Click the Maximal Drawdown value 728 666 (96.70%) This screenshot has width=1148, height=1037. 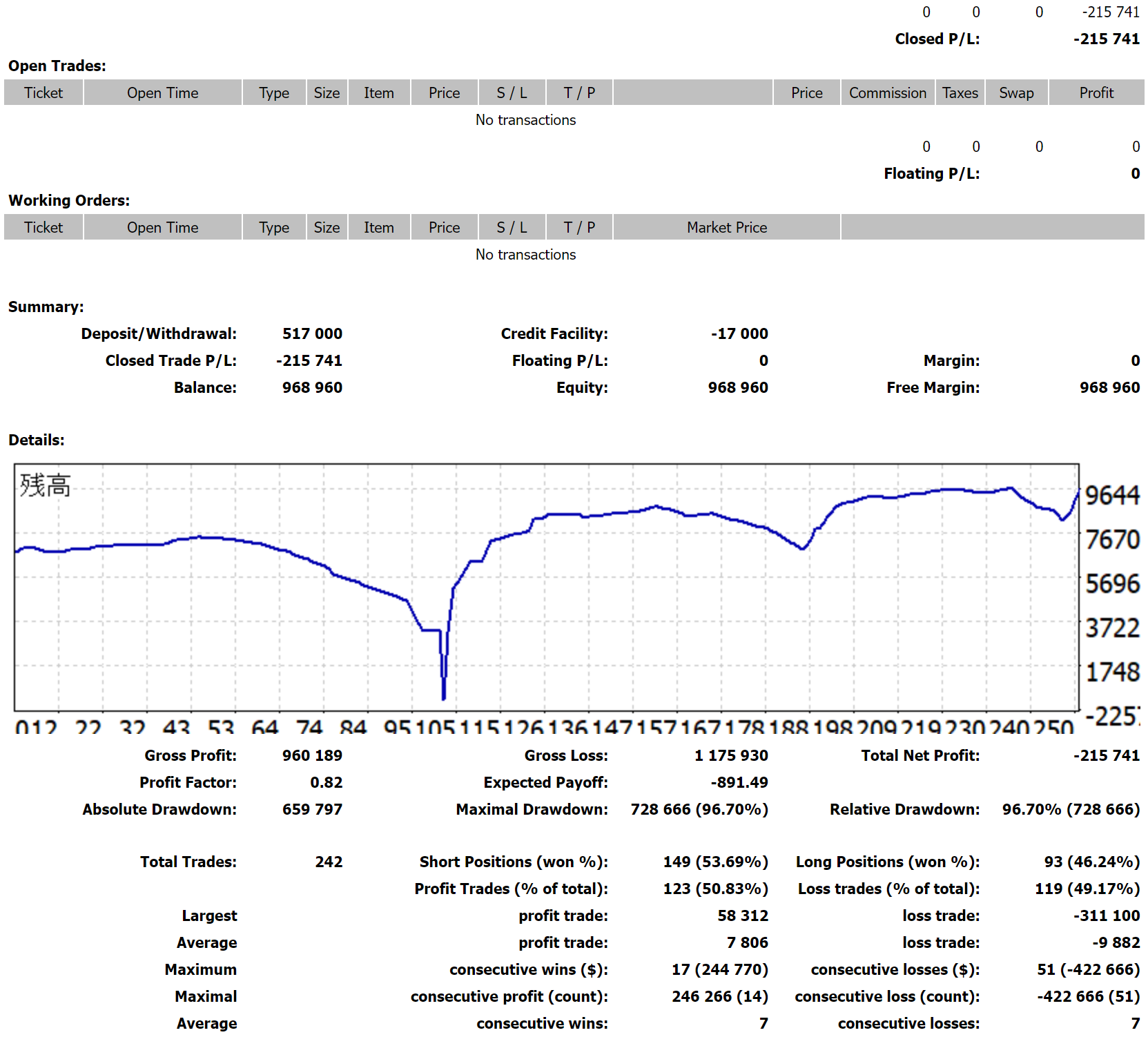pos(699,809)
